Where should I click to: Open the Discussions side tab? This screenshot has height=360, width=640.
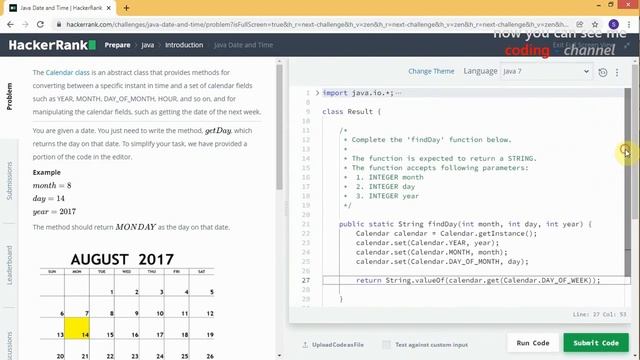pos(9,345)
